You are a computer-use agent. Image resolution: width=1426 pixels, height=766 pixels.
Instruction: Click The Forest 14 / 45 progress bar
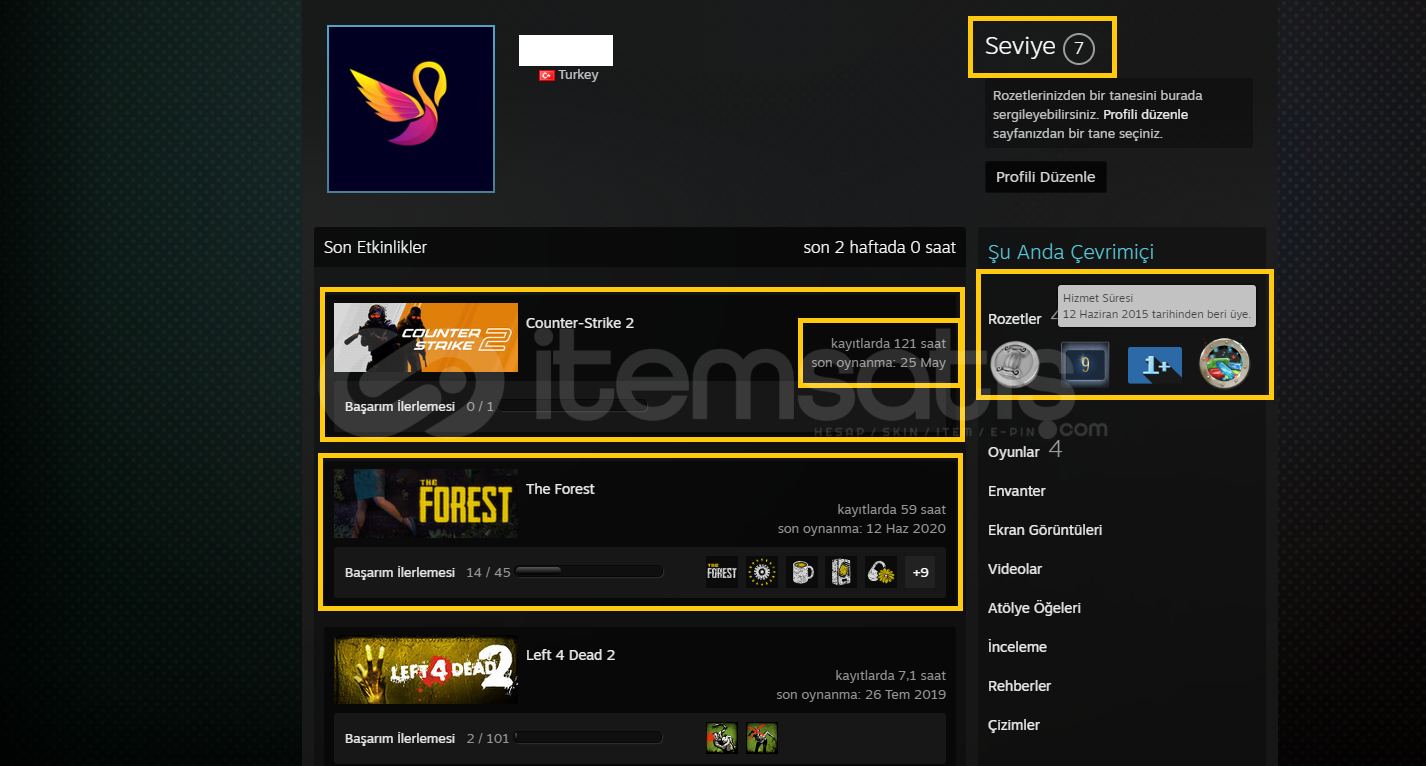click(589, 572)
